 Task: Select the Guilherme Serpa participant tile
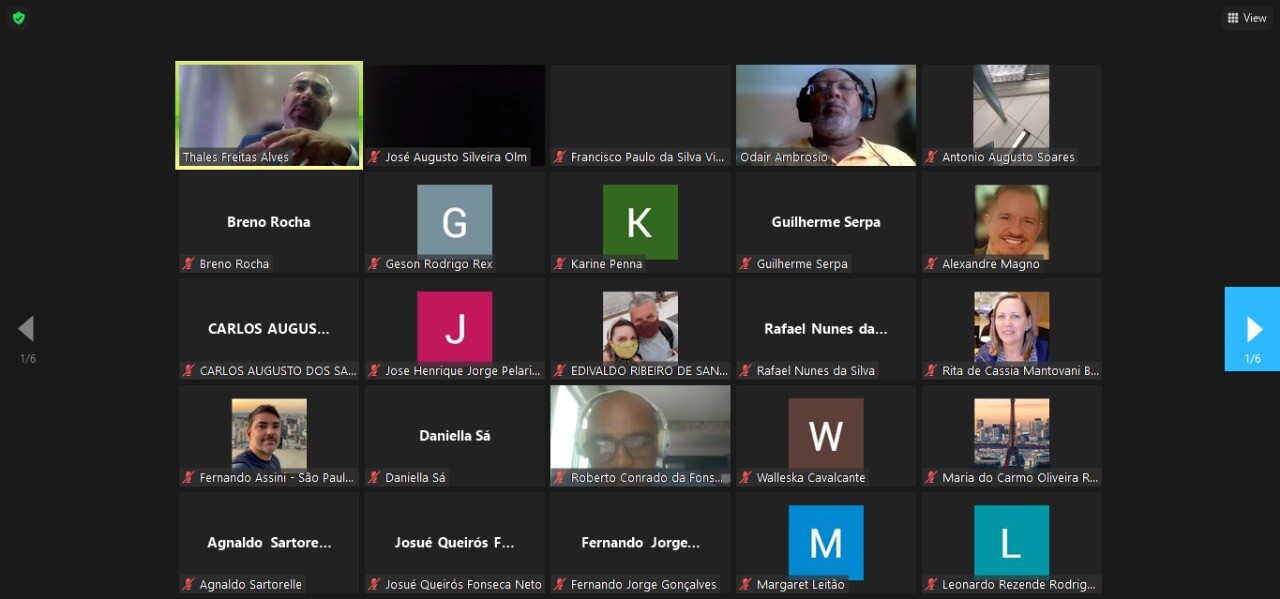click(826, 222)
